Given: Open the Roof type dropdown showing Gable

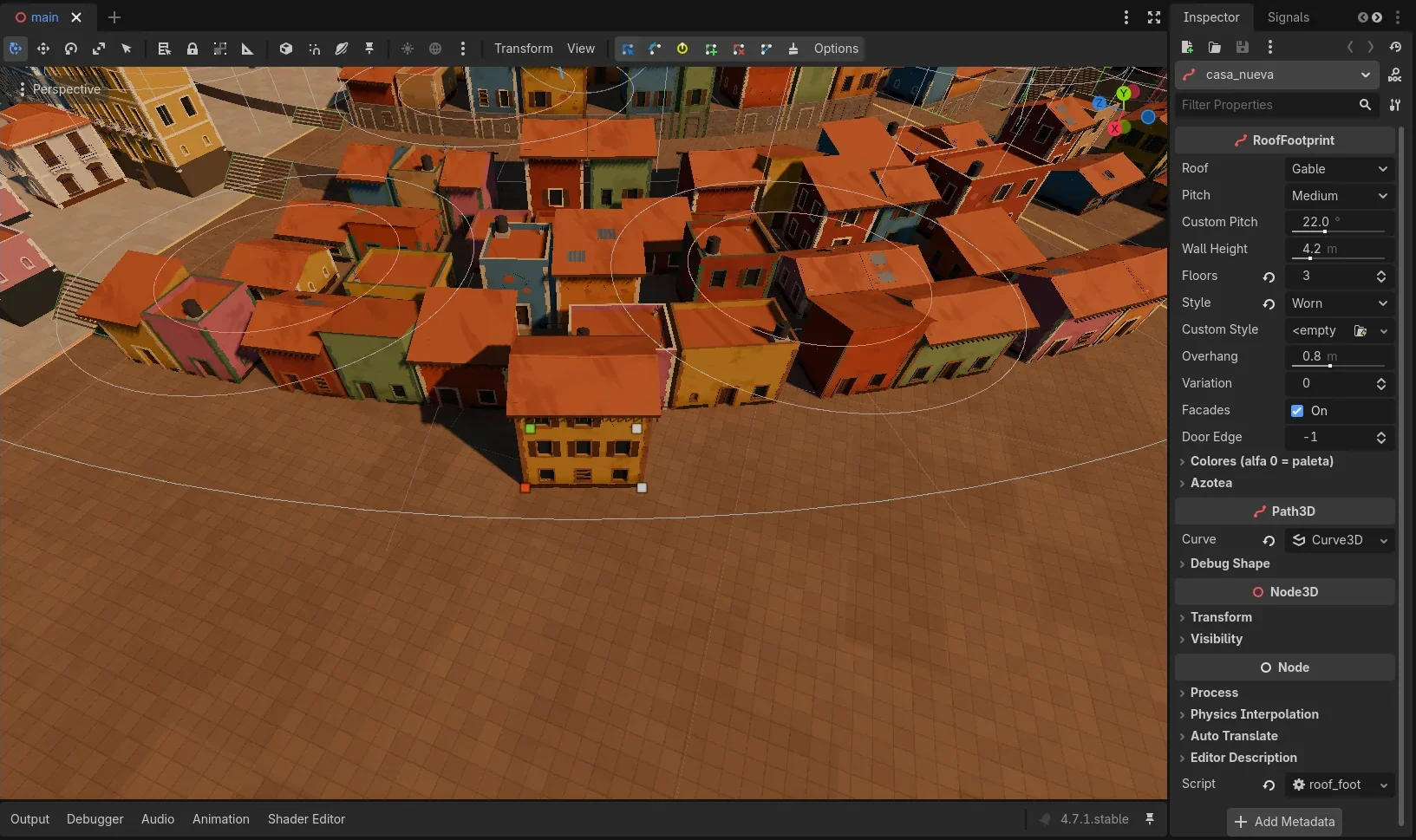Looking at the screenshot, I should [1340, 169].
